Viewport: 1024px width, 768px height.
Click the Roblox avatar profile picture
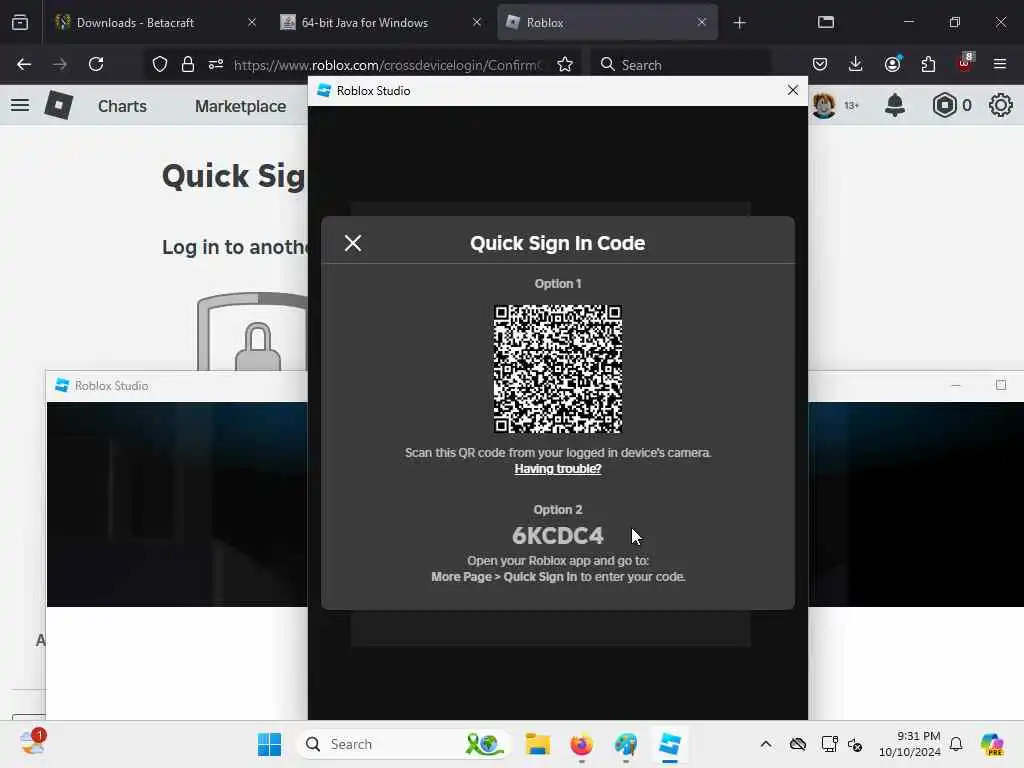[824, 105]
